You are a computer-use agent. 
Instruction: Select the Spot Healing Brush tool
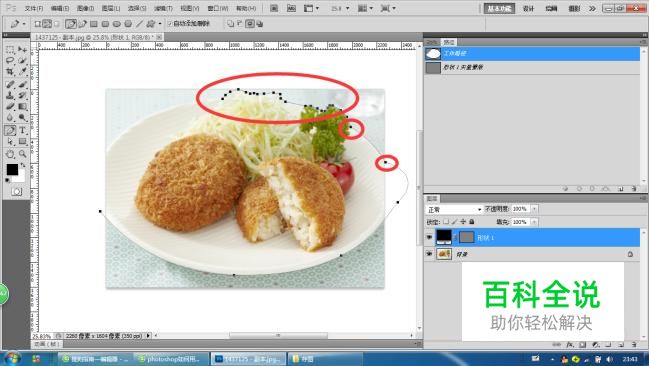10,84
